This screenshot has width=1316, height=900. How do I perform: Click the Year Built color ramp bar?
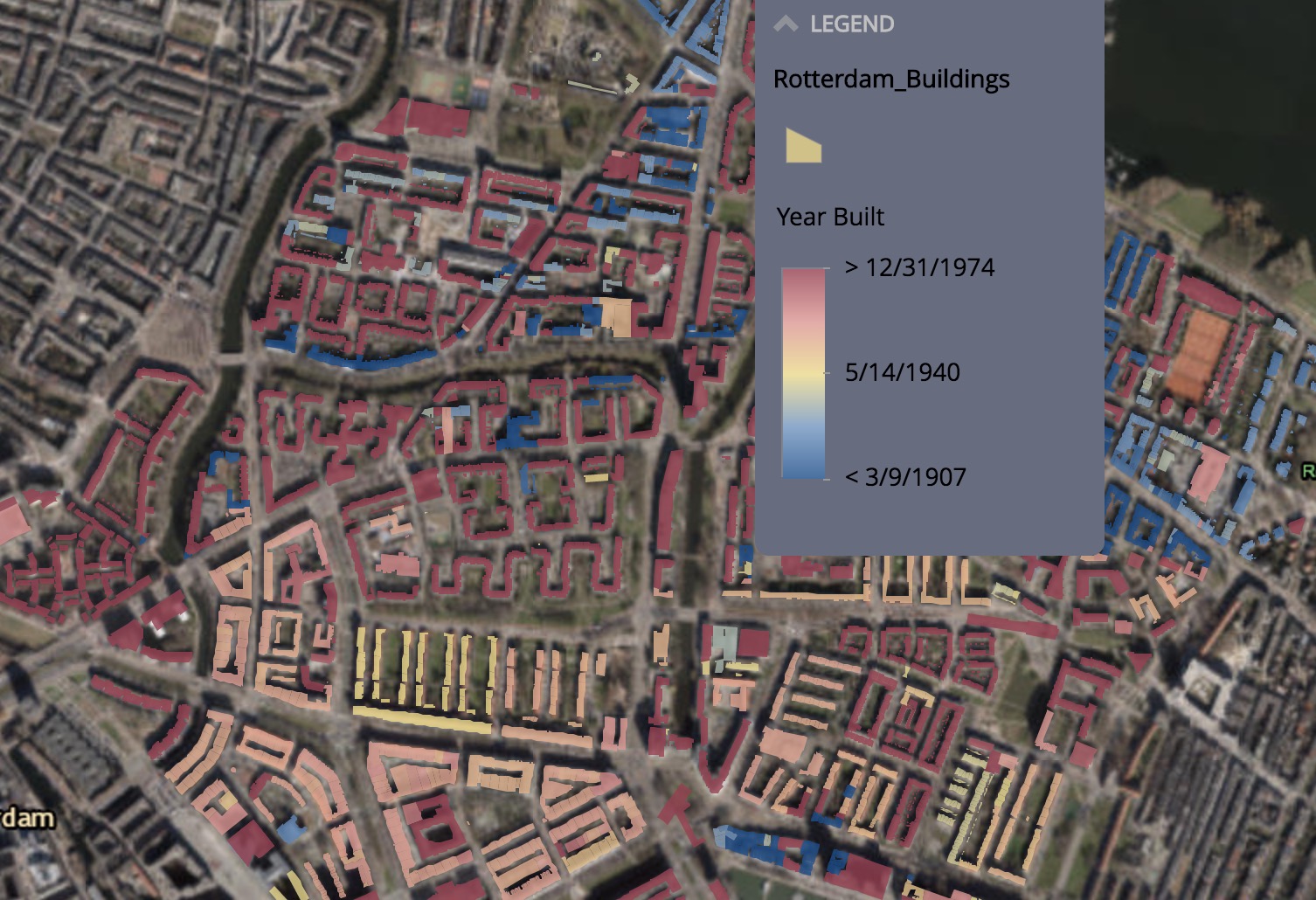803,373
